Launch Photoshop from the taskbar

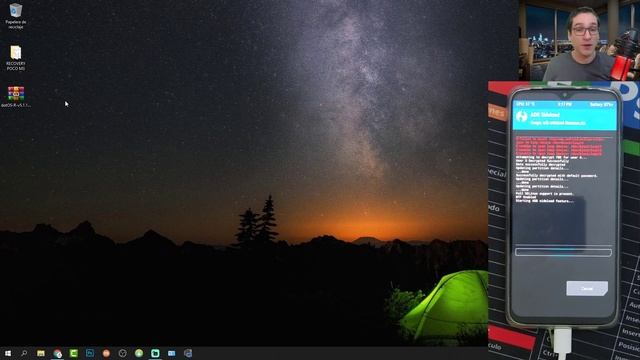click(x=90, y=353)
